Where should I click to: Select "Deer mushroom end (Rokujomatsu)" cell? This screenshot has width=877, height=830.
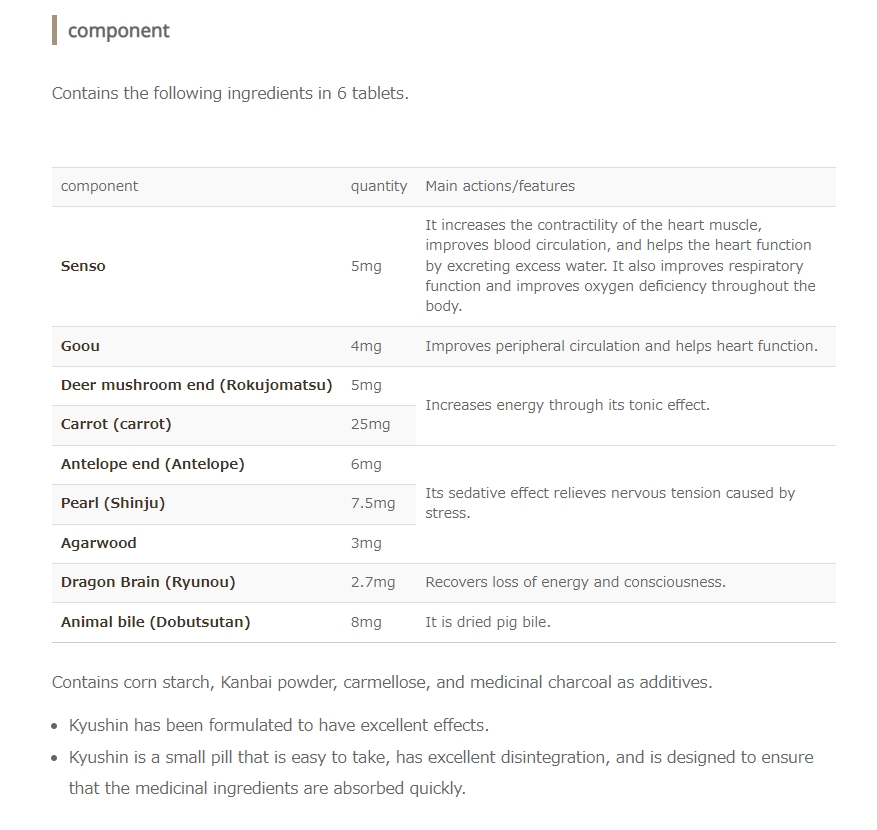click(196, 385)
